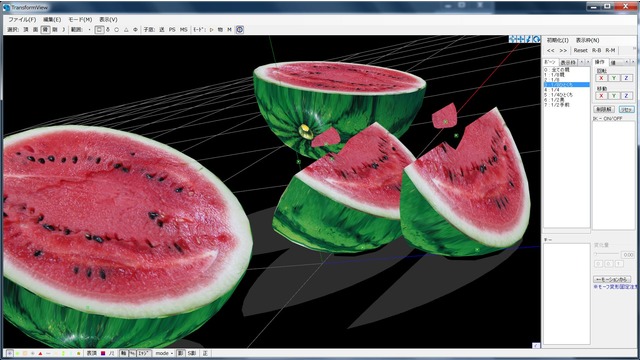This screenshot has width=640, height=360.
Task: Open the 表示枠(N) menu in side panel
Action: tap(587, 40)
